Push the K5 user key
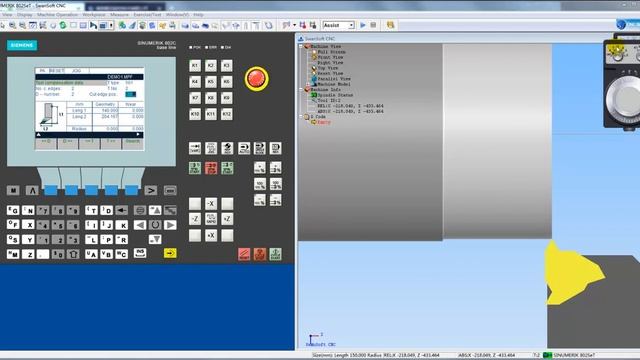 click(x=211, y=82)
